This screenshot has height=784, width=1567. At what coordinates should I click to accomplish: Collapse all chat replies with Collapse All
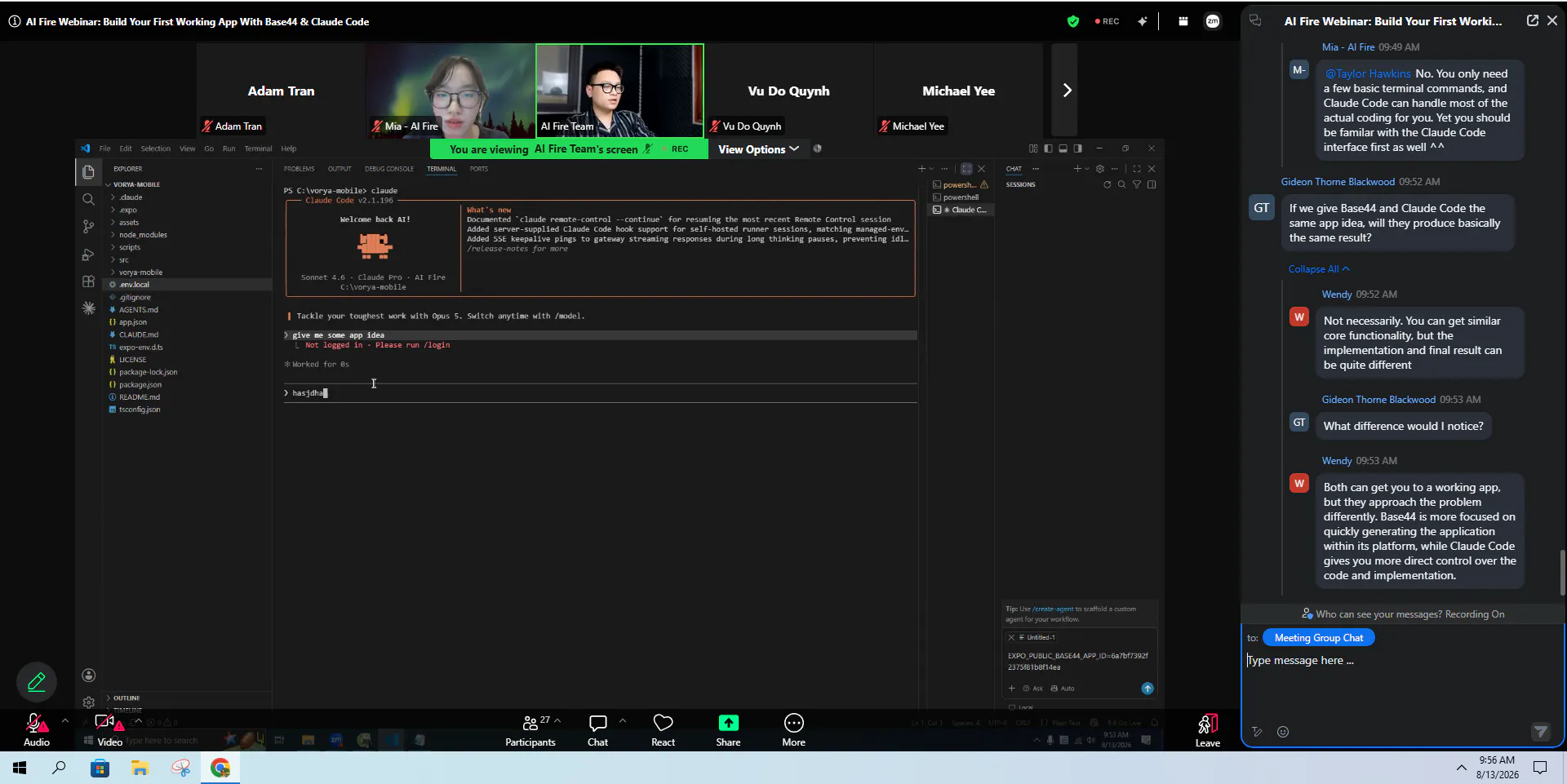click(1319, 269)
